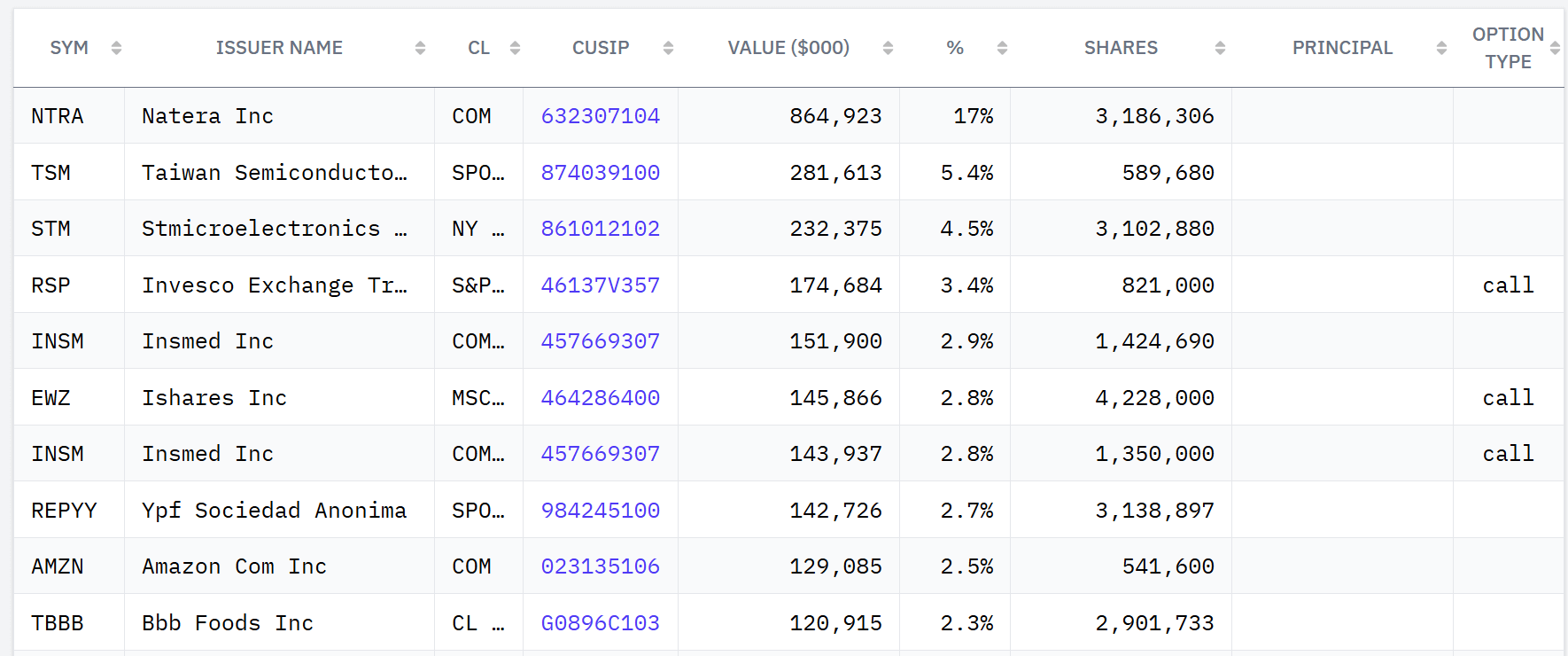Screen dimensions: 1568x656
Task: Click call option in 1,350,000 shares row
Action: point(1508,454)
